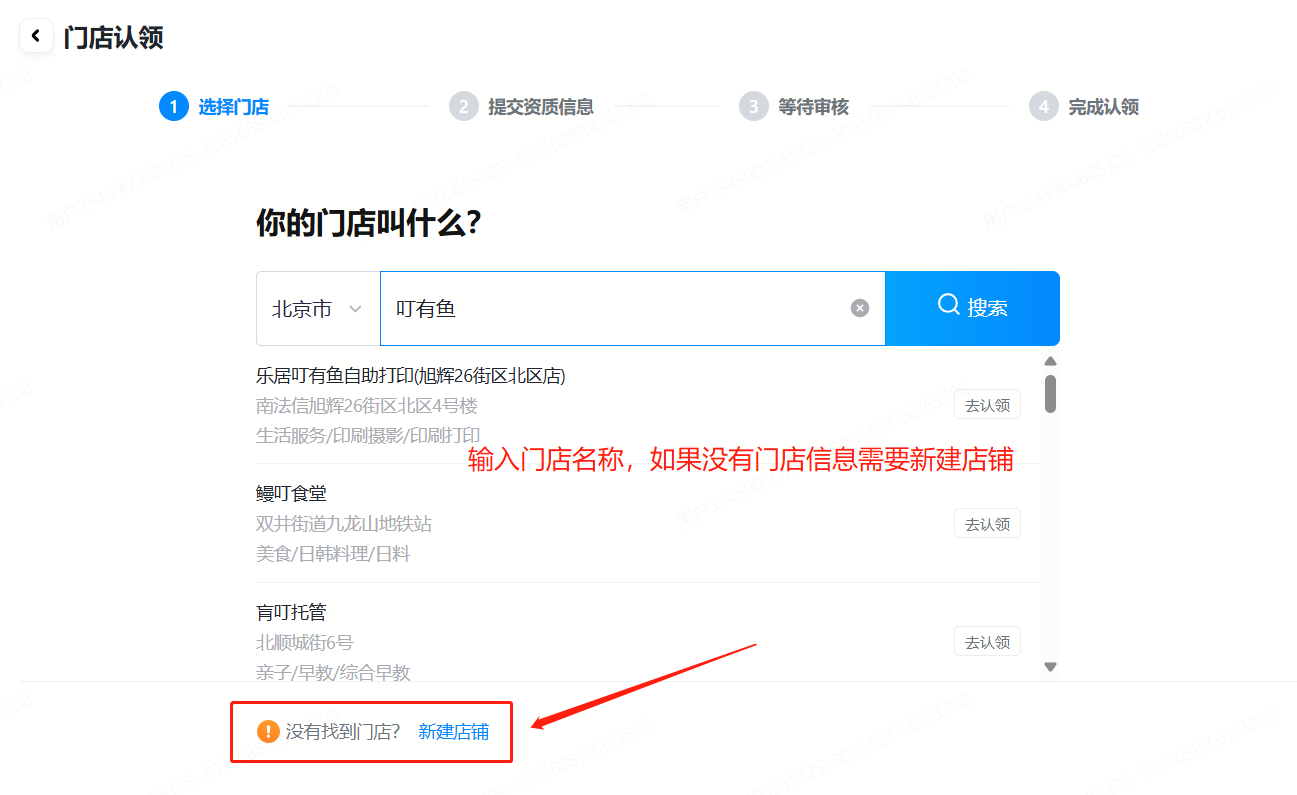Select the 鳗叮食堂 result entry

[291, 494]
